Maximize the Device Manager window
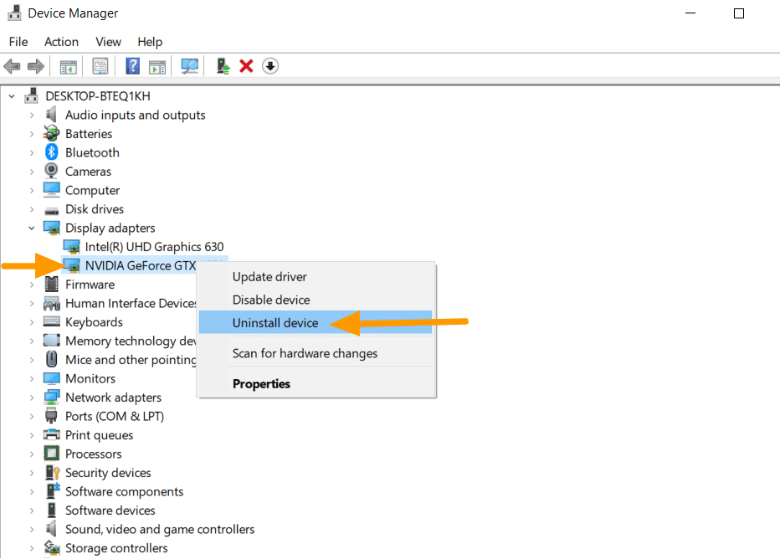 coord(739,13)
